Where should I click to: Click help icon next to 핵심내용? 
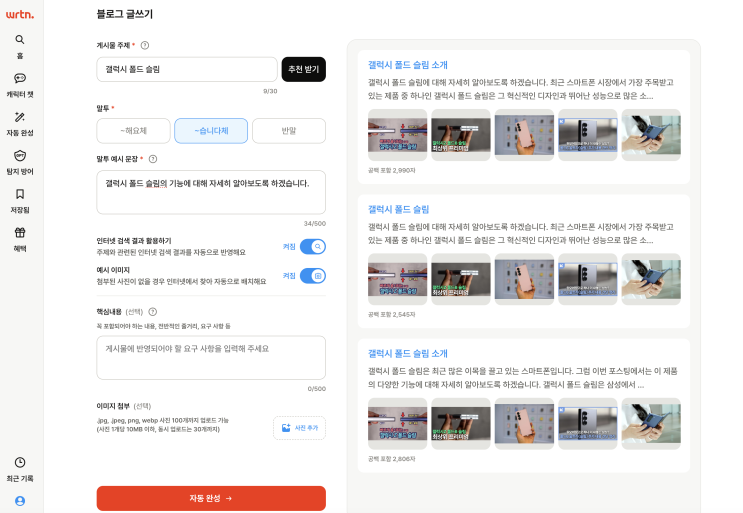pos(153,312)
